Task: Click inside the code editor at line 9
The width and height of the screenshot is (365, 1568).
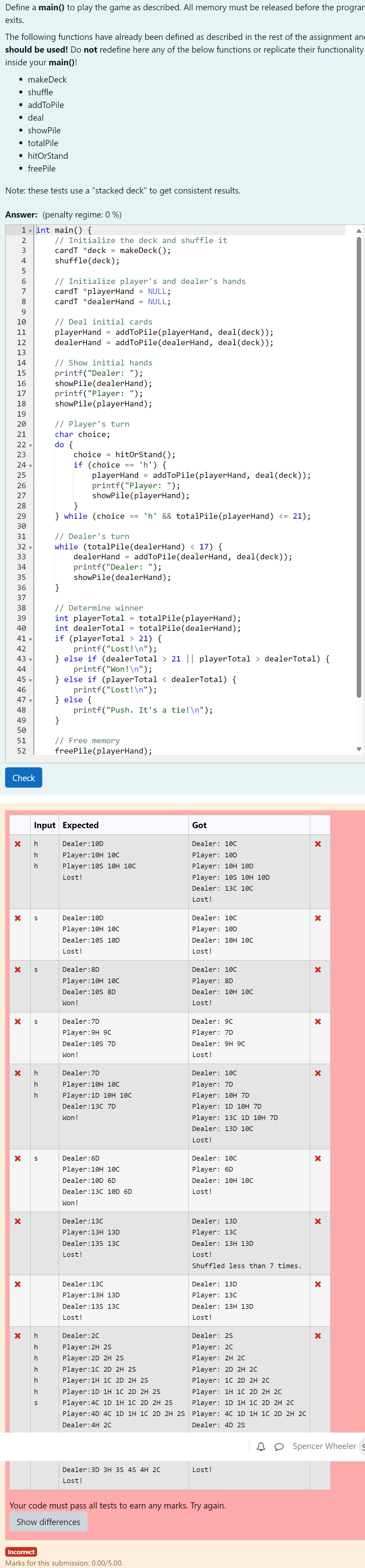Action: (195, 312)
